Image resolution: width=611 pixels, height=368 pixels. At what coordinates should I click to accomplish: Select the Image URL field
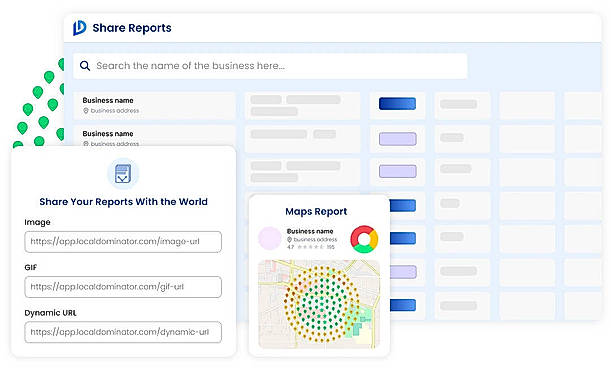coord(123,242)
